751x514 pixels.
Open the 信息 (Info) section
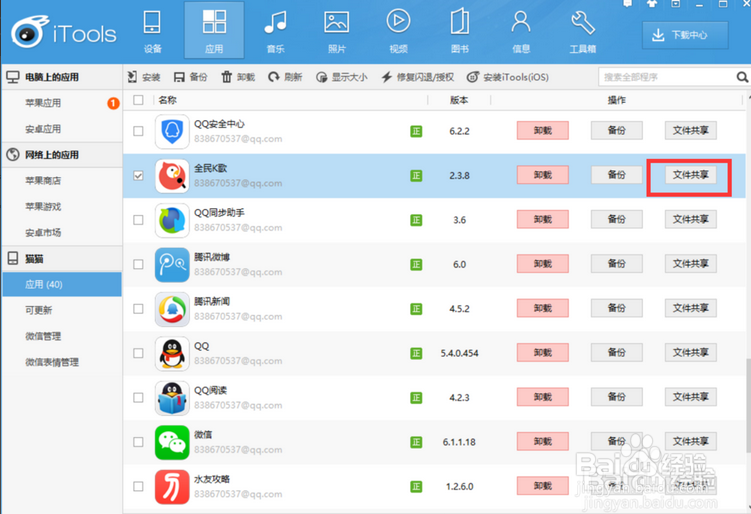pyautogui.click(x=521, y=32)
